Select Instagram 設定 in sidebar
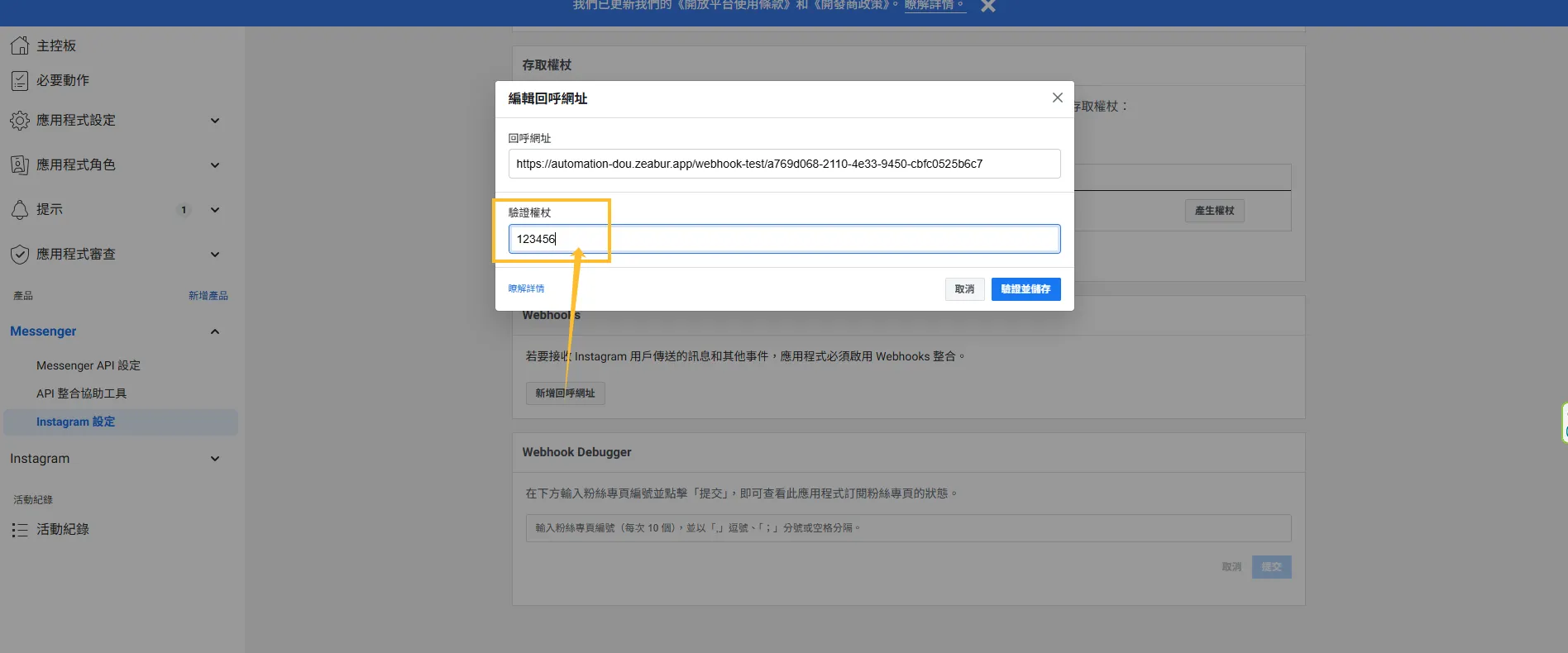Viewport: 1568px width, 653px height. pos(75,422)
